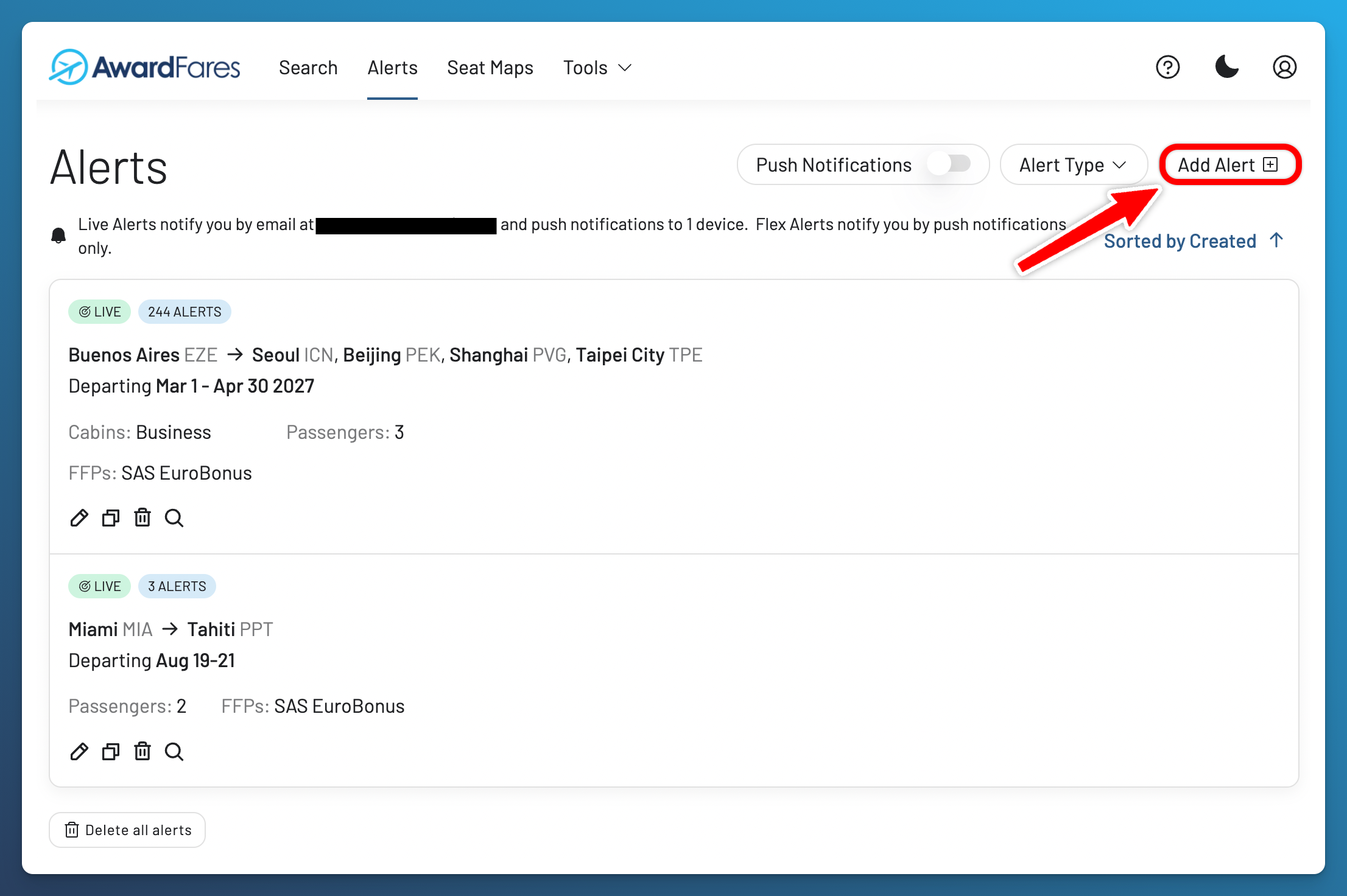Switch to dark mode with moon icon

[1226, 67]
